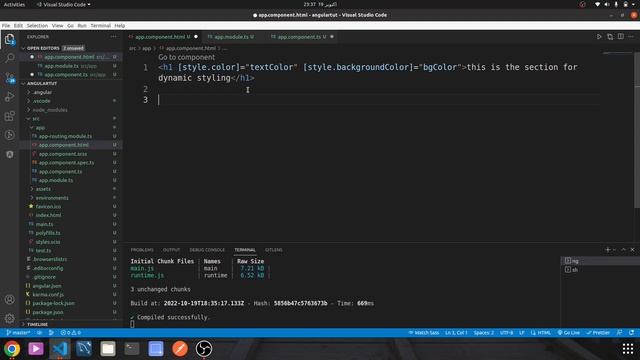Click the errors and warnings status indicator
Viewport: 640px width, 360px height.
click(x=71, y=333)
